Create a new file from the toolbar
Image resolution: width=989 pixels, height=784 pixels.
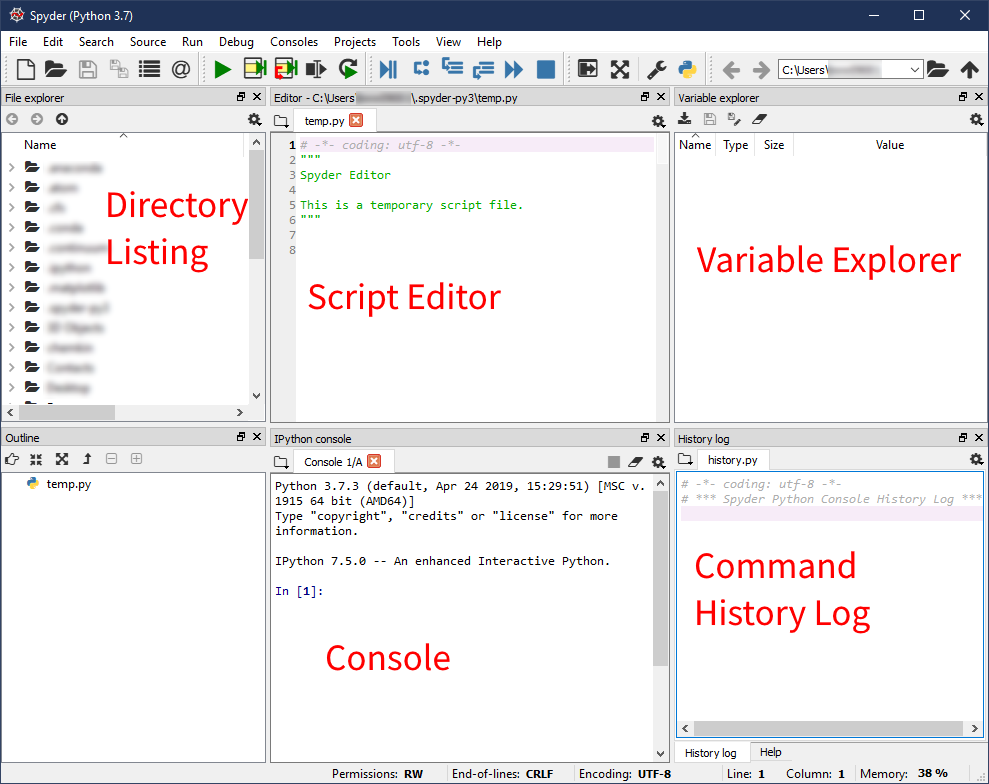tap(25, 69)
